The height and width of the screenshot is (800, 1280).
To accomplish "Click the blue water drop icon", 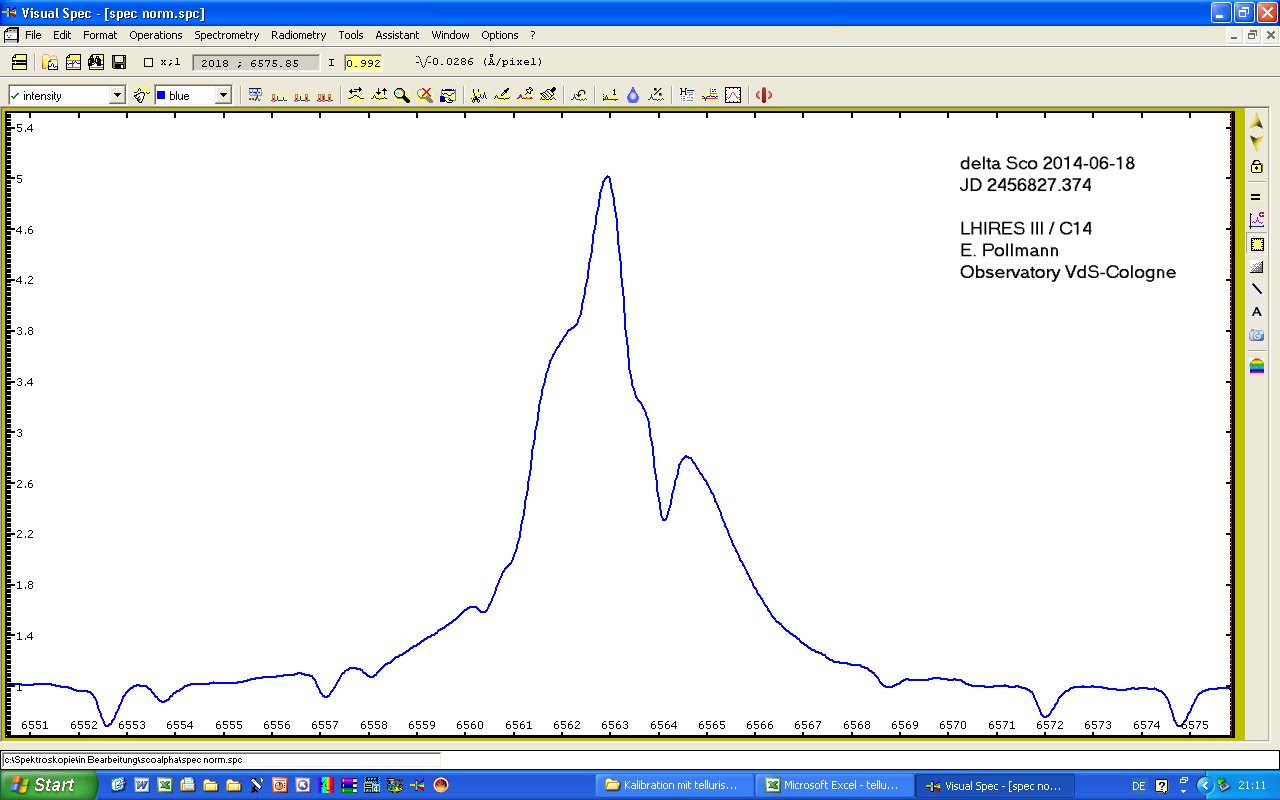I will 633,95.
